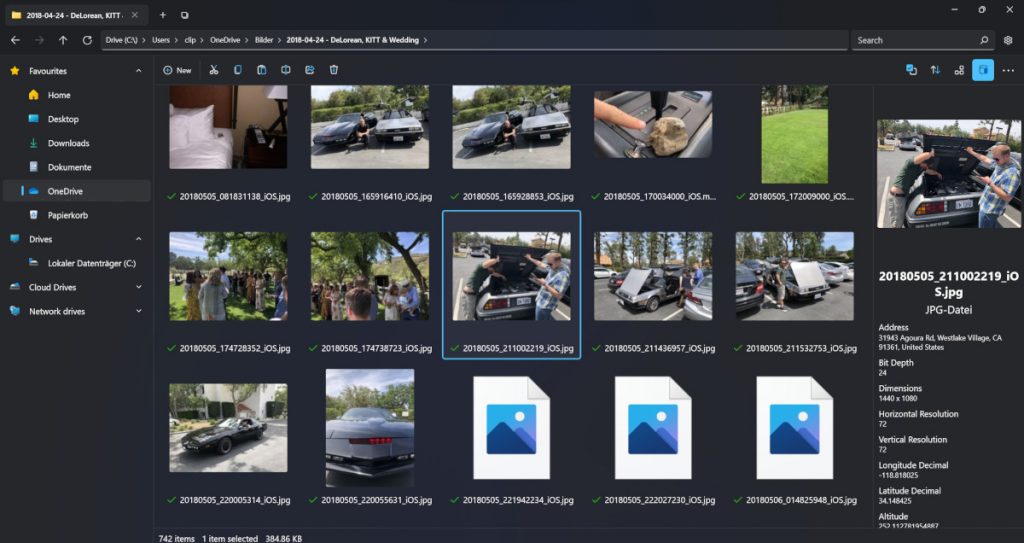Collapse the Drives section chevron

click(138, 239)
